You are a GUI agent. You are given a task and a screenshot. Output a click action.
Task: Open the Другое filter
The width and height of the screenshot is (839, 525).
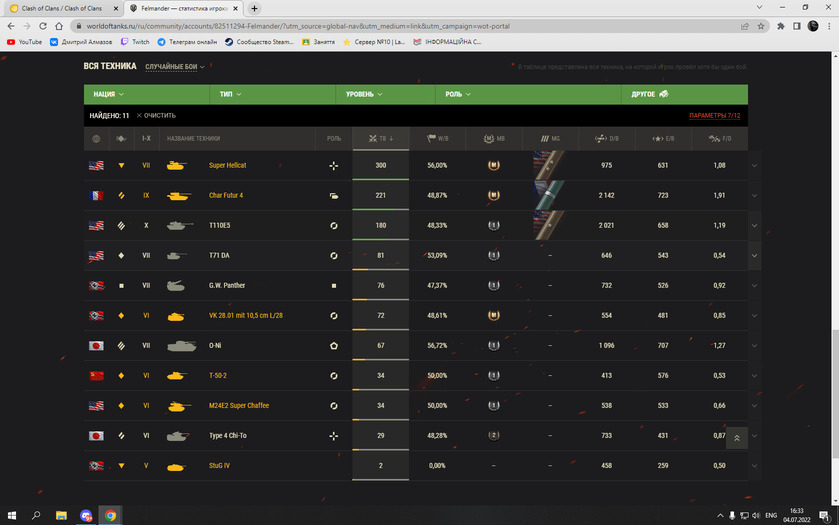(x=684, y=94)
